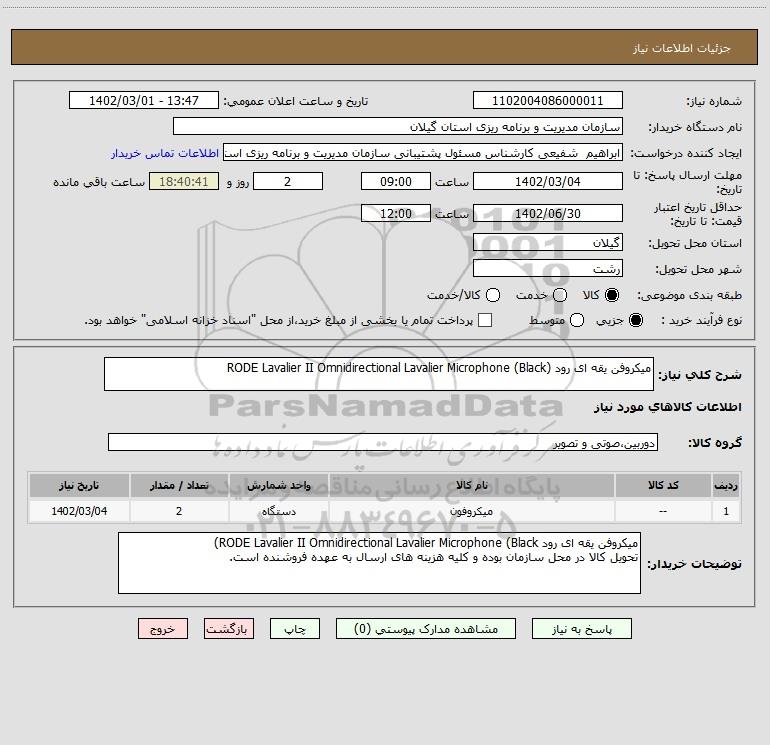Click the remaining time countdown 18:40:41
Screen dimensions: 770x745
coord(184,181)
